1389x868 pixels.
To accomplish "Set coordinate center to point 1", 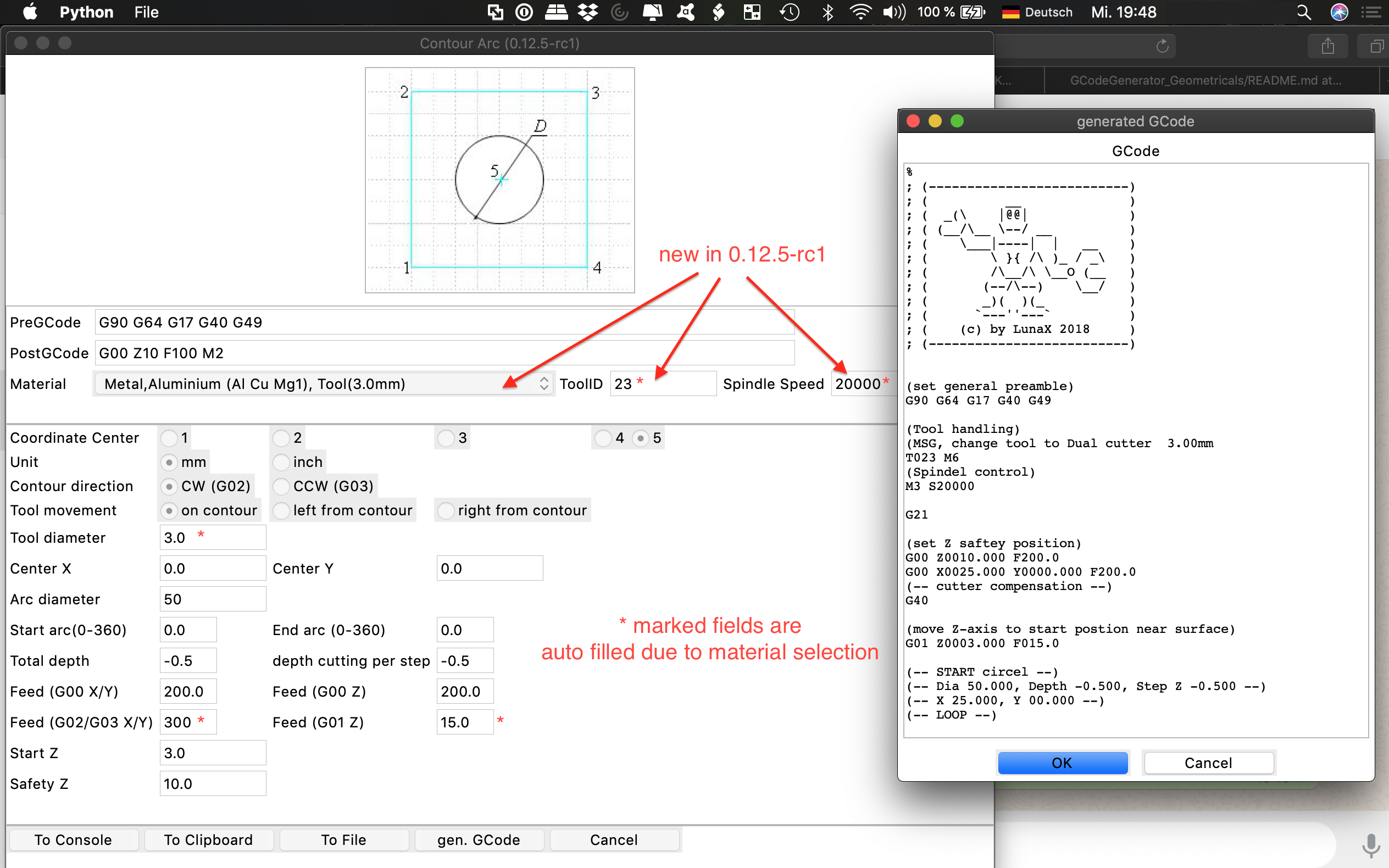I will 169,438.
